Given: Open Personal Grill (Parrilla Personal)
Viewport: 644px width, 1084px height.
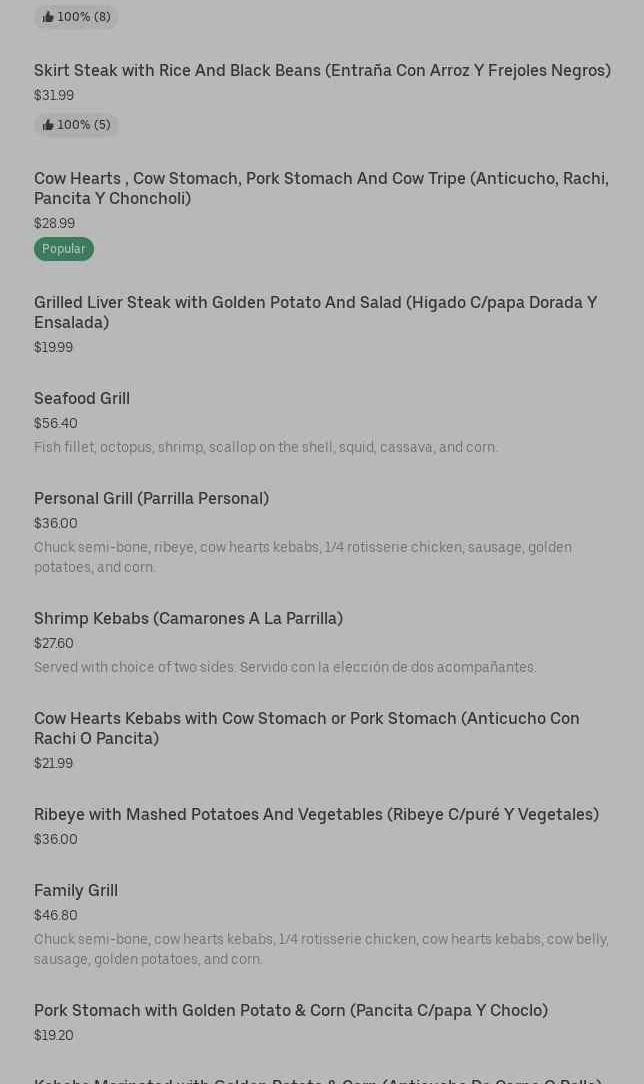Looking at the screenshot, I should [x=151, y=498].
